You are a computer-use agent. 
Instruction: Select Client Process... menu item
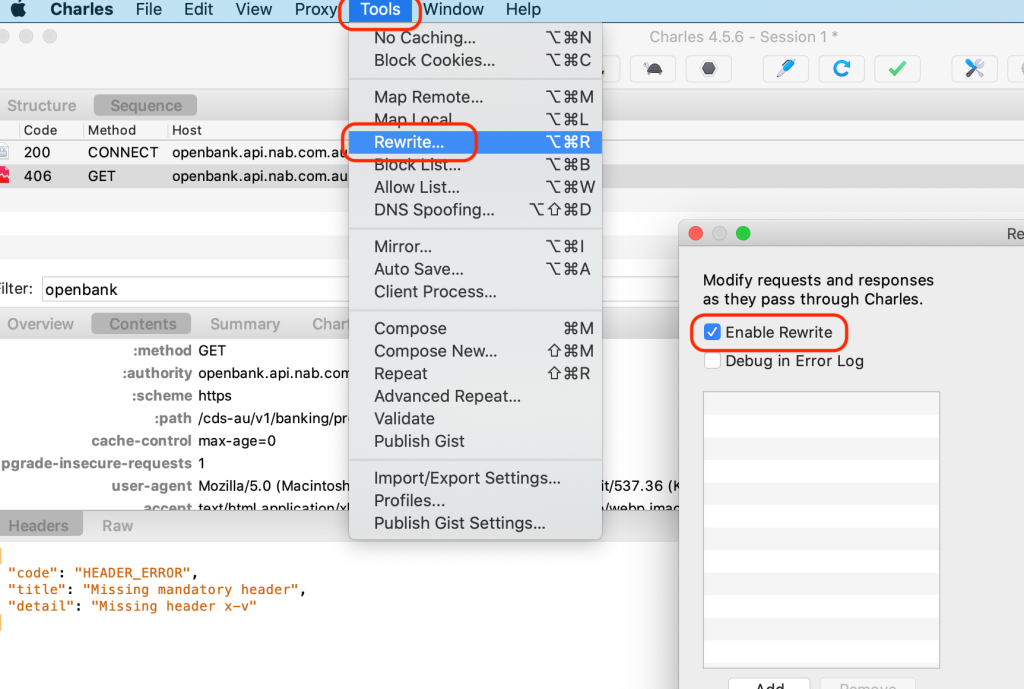pyautogui.click(x=475, y=292)
